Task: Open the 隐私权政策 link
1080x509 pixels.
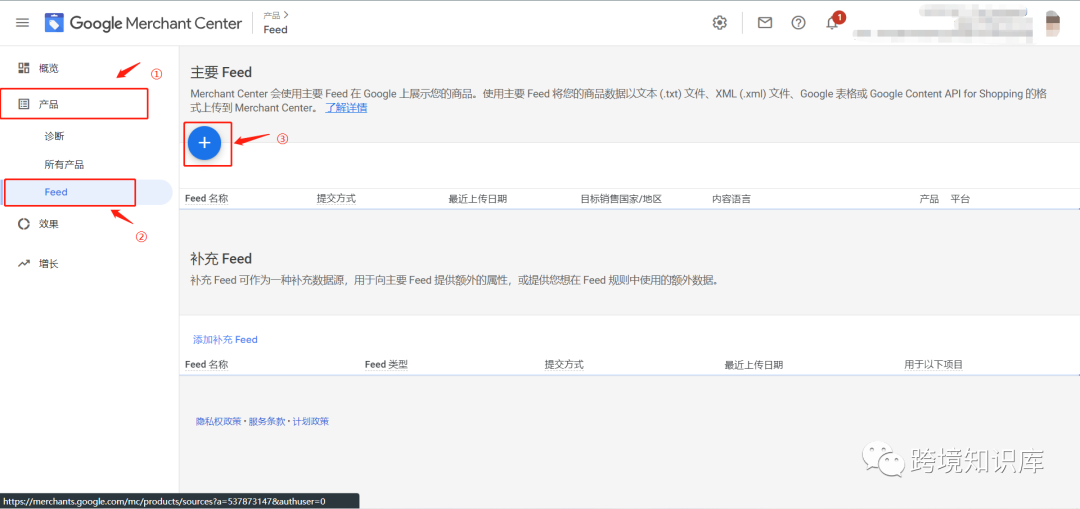Action: [x=219, y=421]
